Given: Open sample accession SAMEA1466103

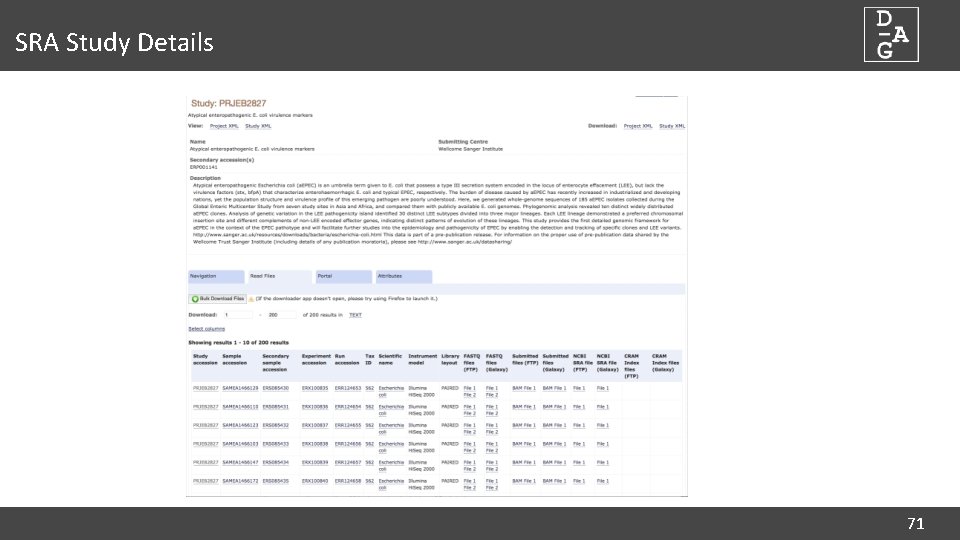Looking at the screenshot, I should (240, 444).
